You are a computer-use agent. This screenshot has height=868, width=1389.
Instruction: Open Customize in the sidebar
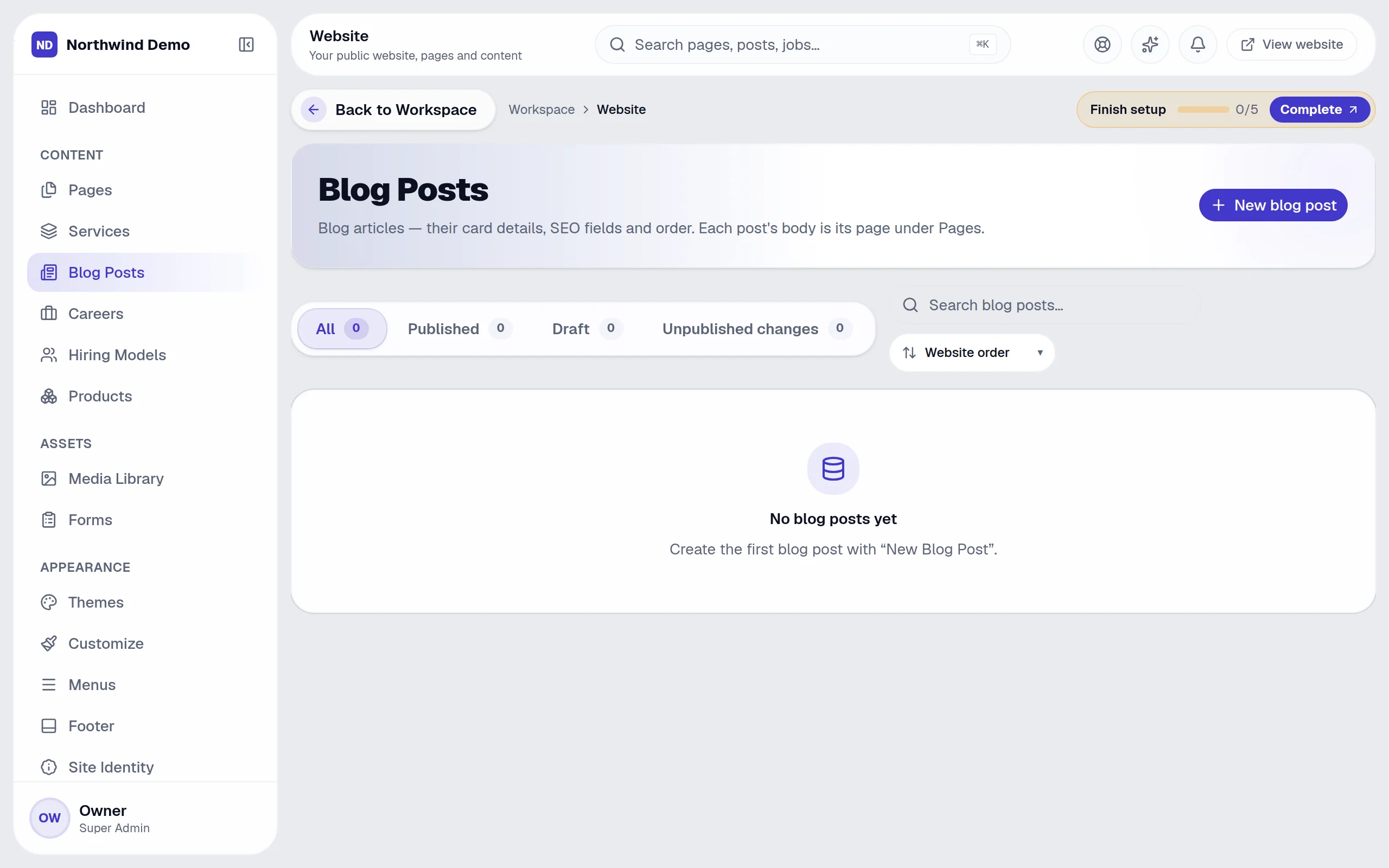[145, 643]
